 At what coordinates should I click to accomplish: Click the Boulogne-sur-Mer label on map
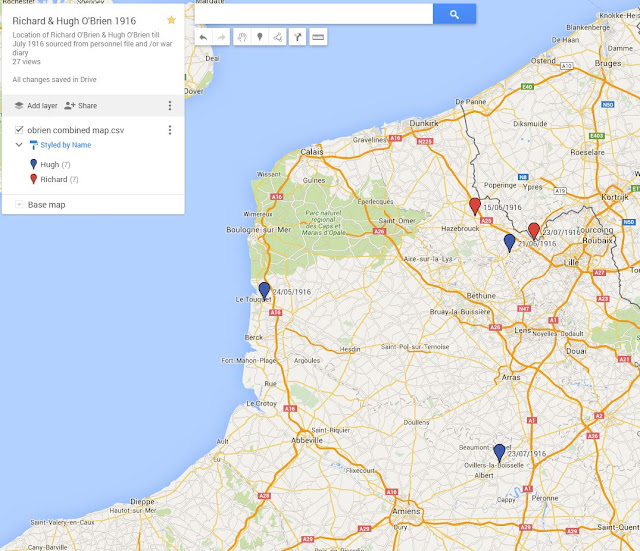[x=259, y=230]
